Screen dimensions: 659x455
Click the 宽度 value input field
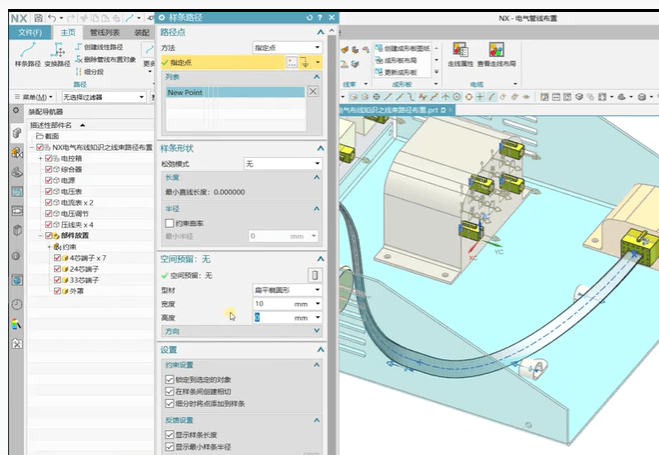pos(275,303)
